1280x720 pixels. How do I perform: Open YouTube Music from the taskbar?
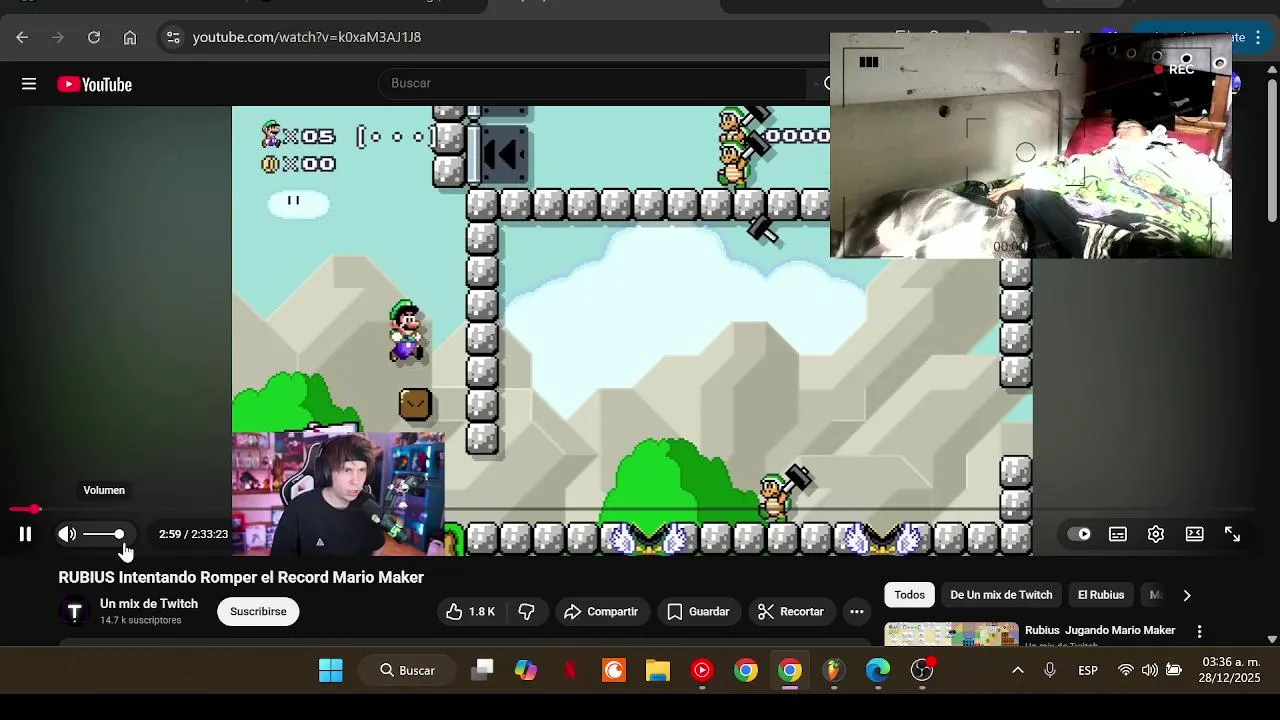click(702, 670)
